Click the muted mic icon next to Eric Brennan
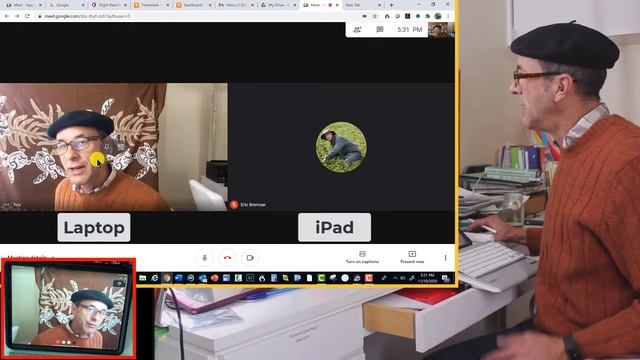640x360 pixels. tap(234, 204)
